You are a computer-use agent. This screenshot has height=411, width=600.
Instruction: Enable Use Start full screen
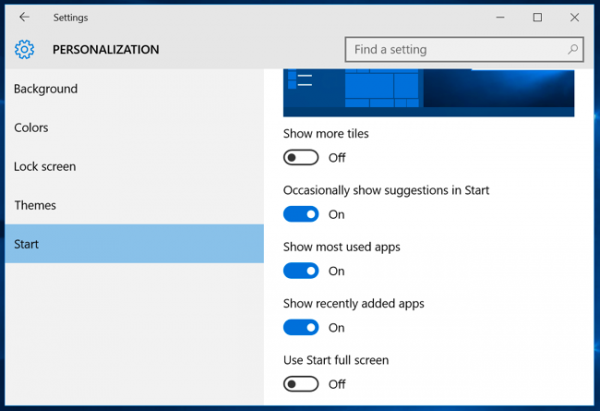pos(301,384)
